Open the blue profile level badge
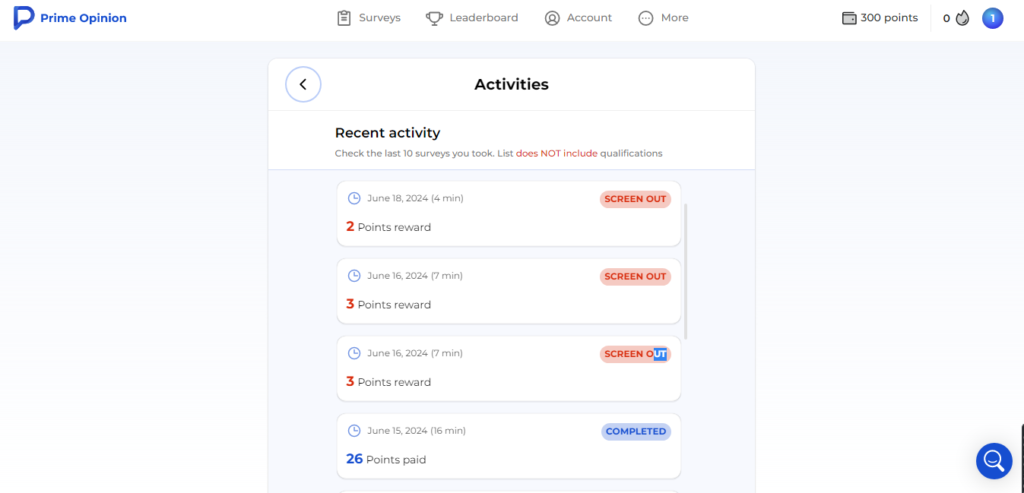Viewport: 1024px width, 493px height. pyautogui.click(x=992, y=18)
